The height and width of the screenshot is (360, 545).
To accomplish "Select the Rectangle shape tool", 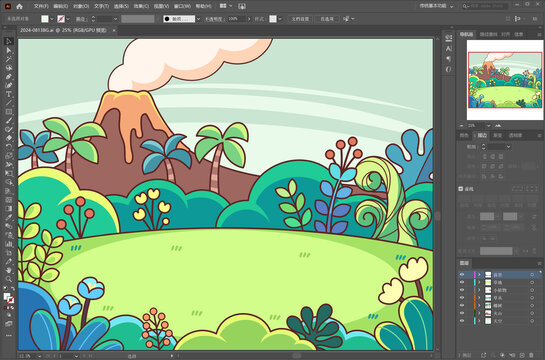I will coord(9,112).
